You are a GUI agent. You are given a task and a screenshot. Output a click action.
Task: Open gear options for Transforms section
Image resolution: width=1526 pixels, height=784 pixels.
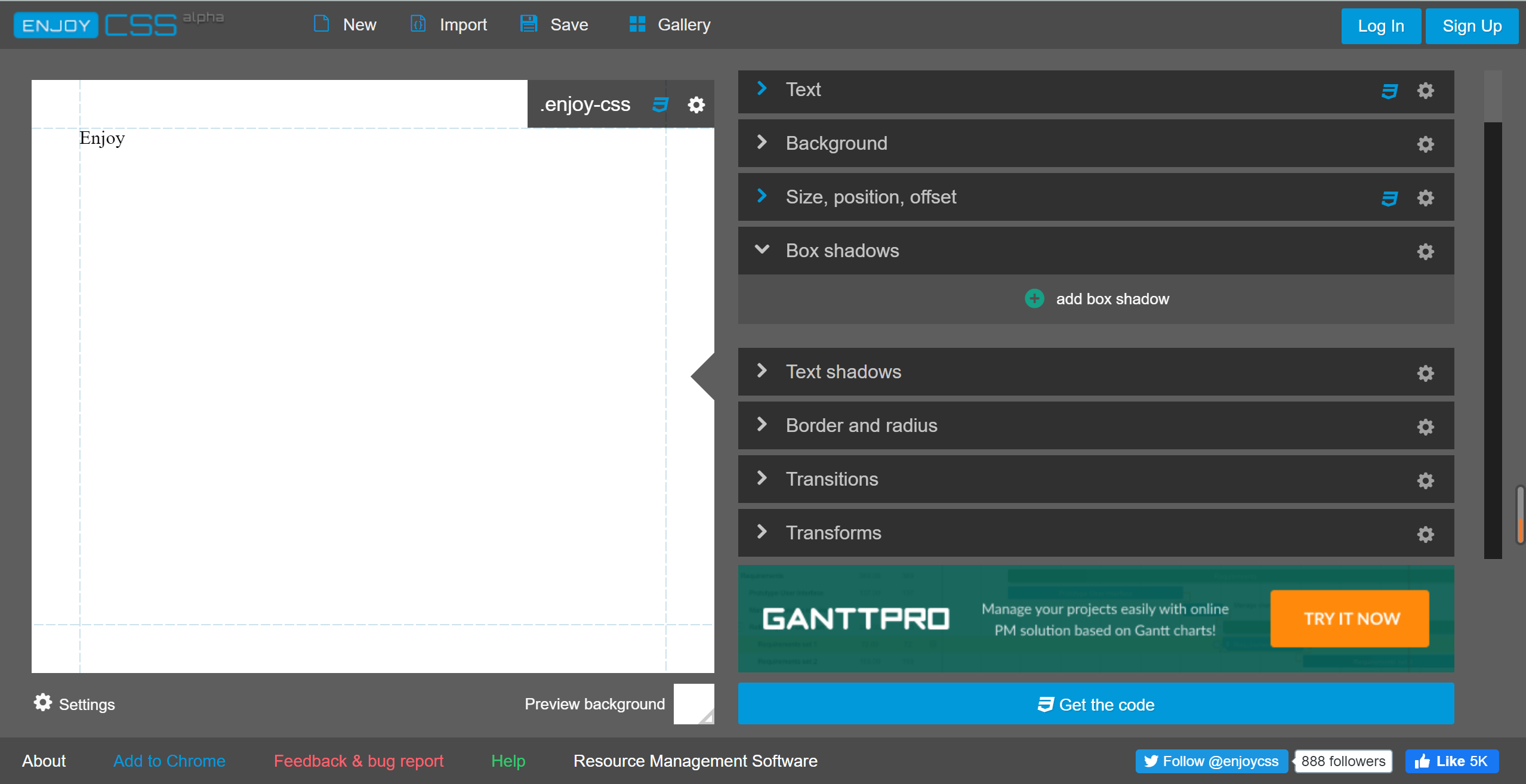1425,534
